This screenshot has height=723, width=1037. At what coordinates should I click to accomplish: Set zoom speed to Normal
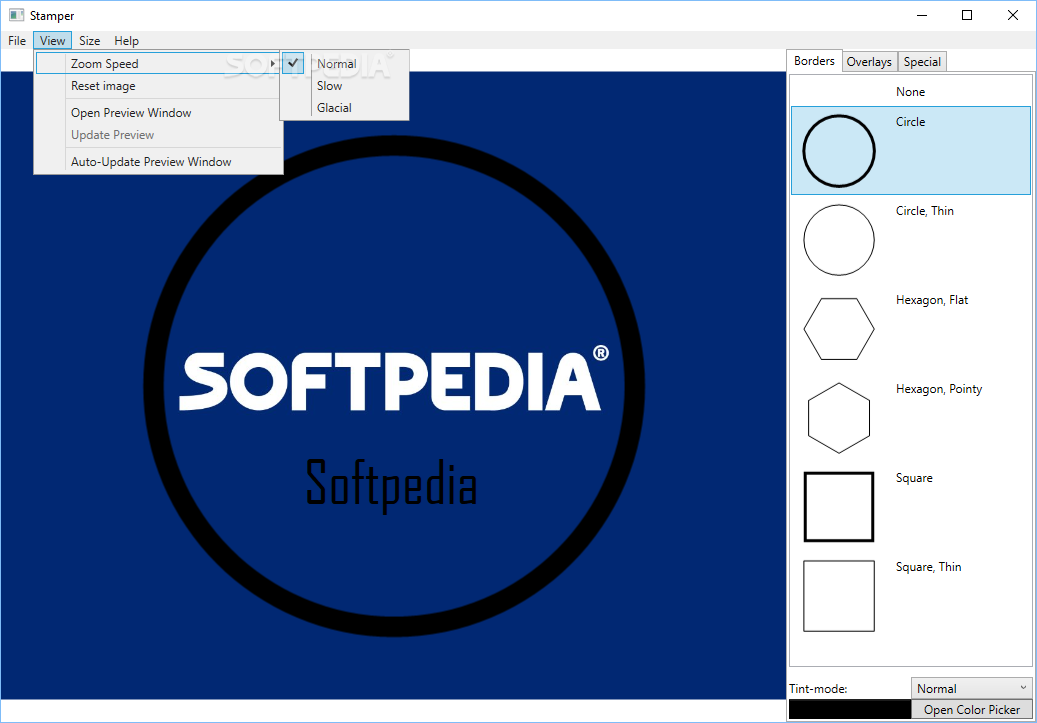tap(345, 64)
